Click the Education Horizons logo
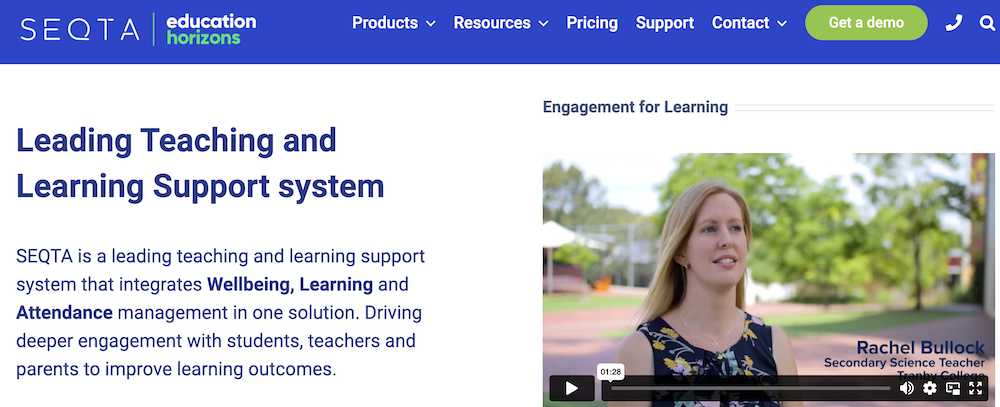The image size is (1000, 407). 211,29
